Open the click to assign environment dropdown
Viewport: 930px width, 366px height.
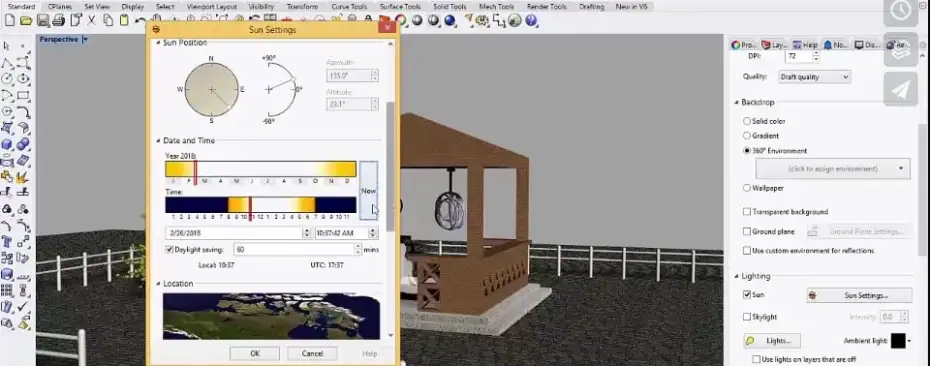click(x=833, y=169)
